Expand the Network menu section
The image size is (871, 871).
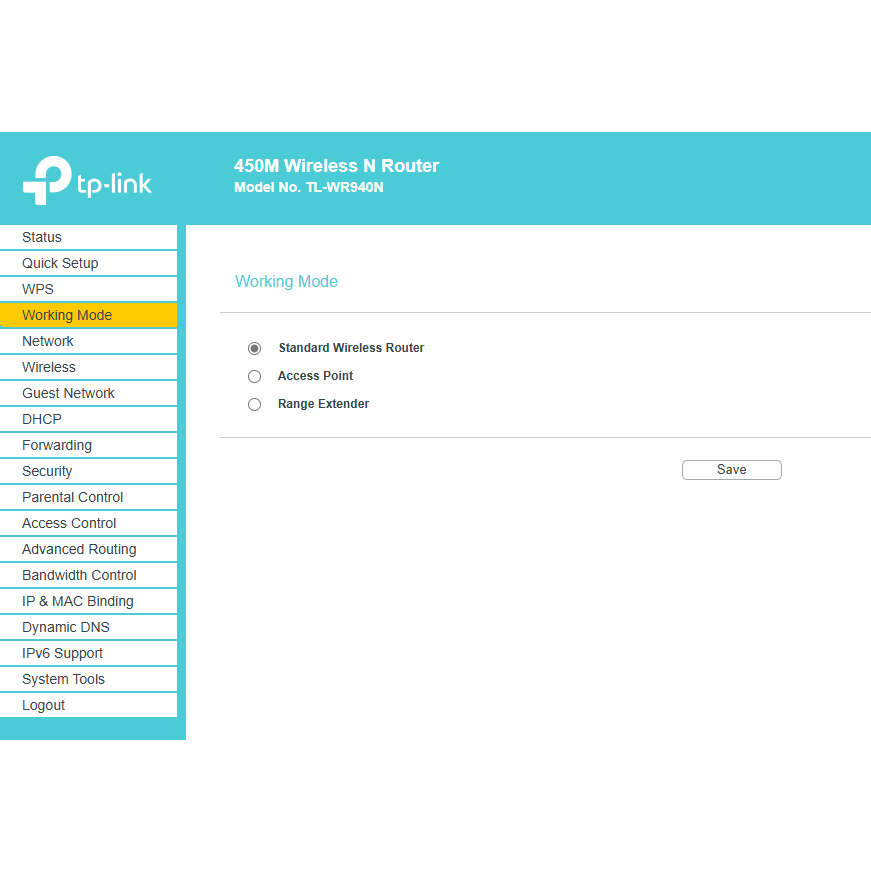pyautogui.click(x=48, y=341)
